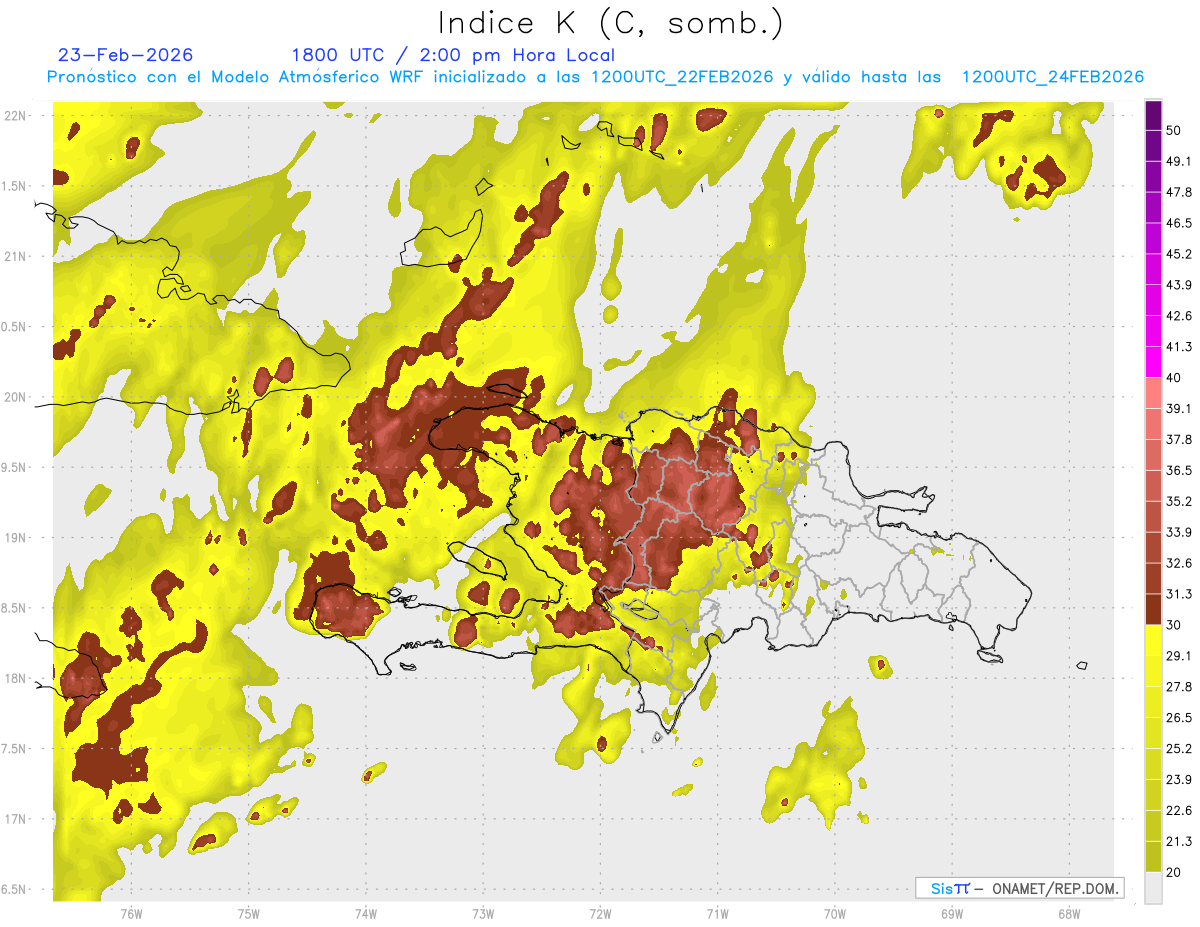Select the bright yellow swatch between 29.1 and 30

pos(1153,640)
